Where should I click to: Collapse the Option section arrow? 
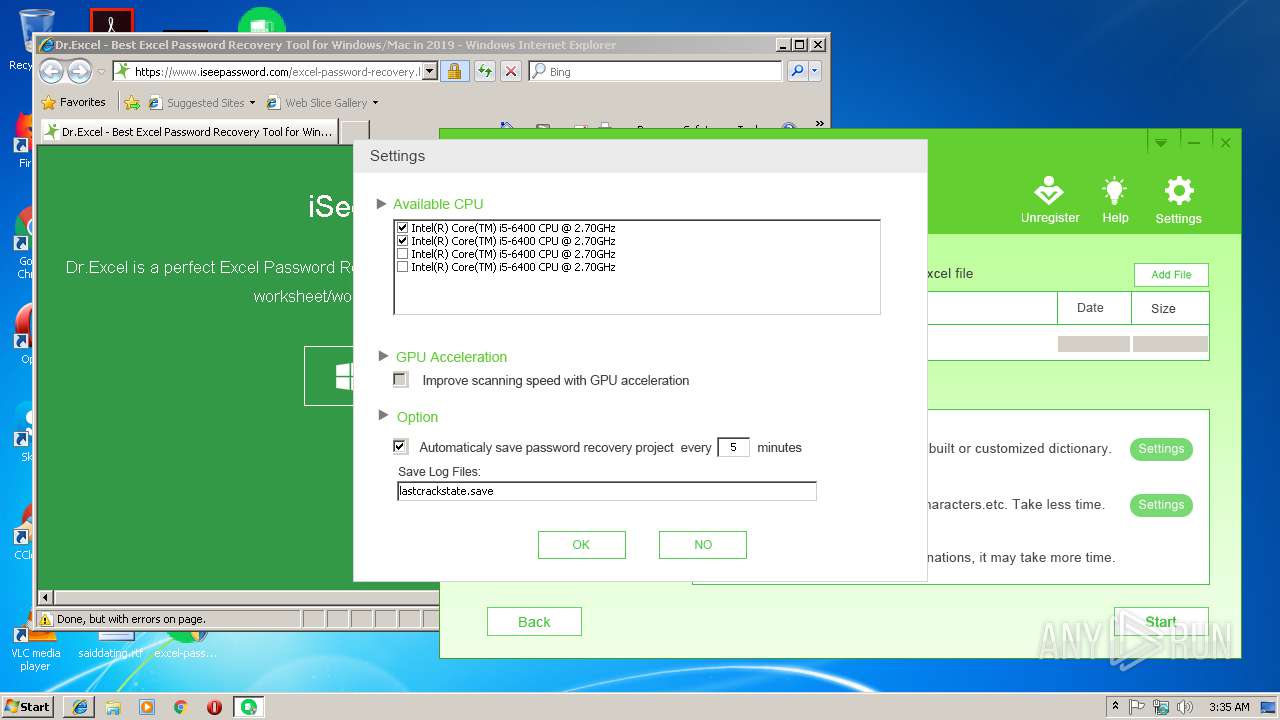(384, 416)
